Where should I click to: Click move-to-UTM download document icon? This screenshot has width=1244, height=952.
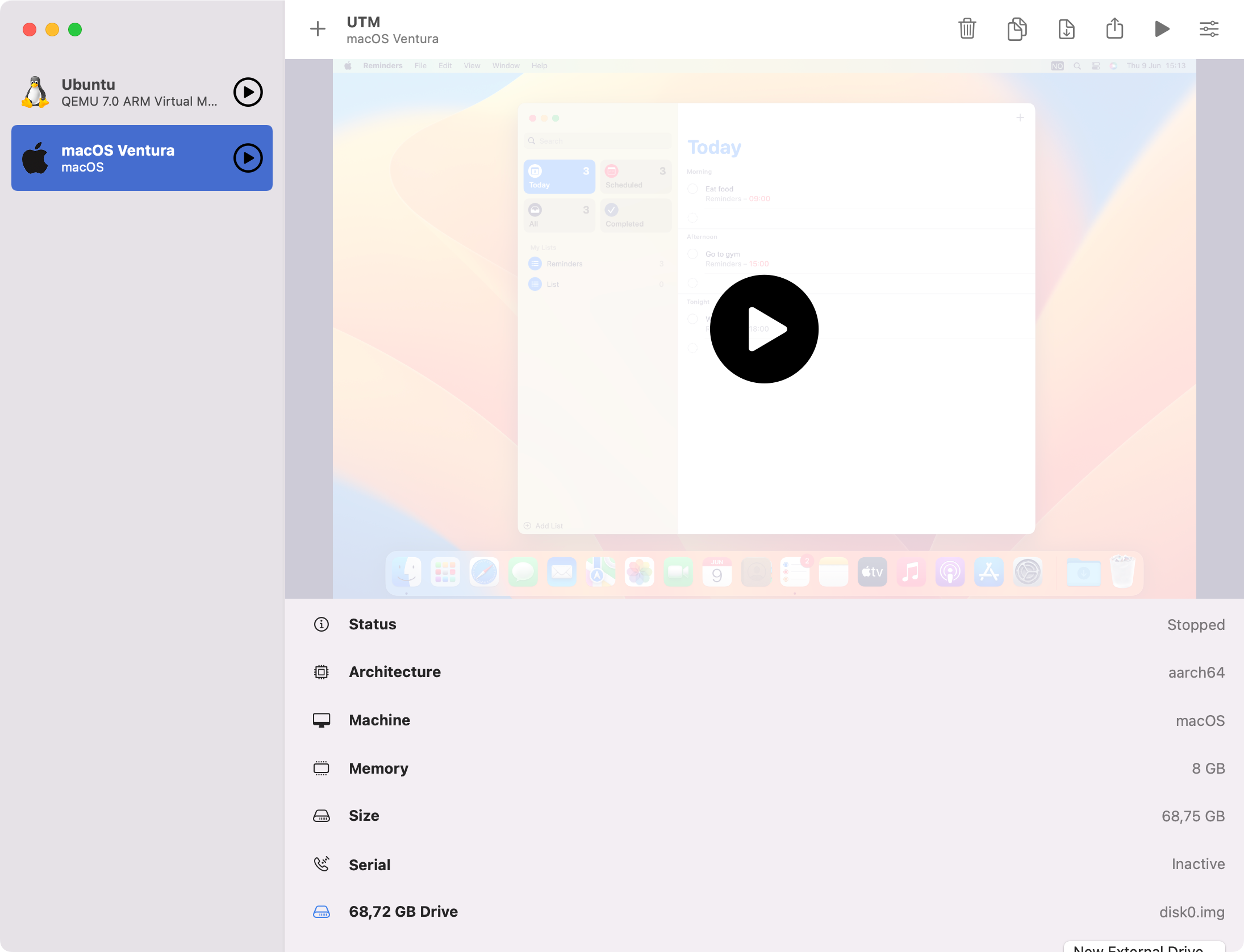coord(1066,29)
